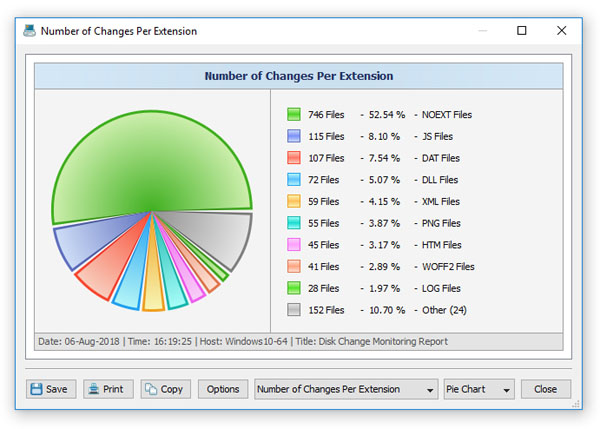Click the gray Other (24) legend swatch
600x429 pixels.
[294, 310]
